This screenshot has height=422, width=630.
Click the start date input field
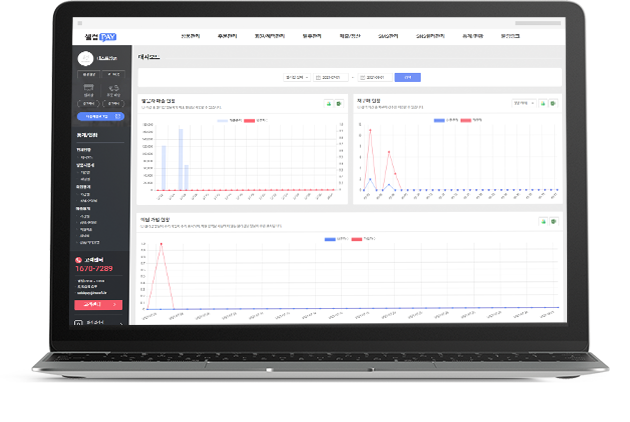[x=331, y=78]
